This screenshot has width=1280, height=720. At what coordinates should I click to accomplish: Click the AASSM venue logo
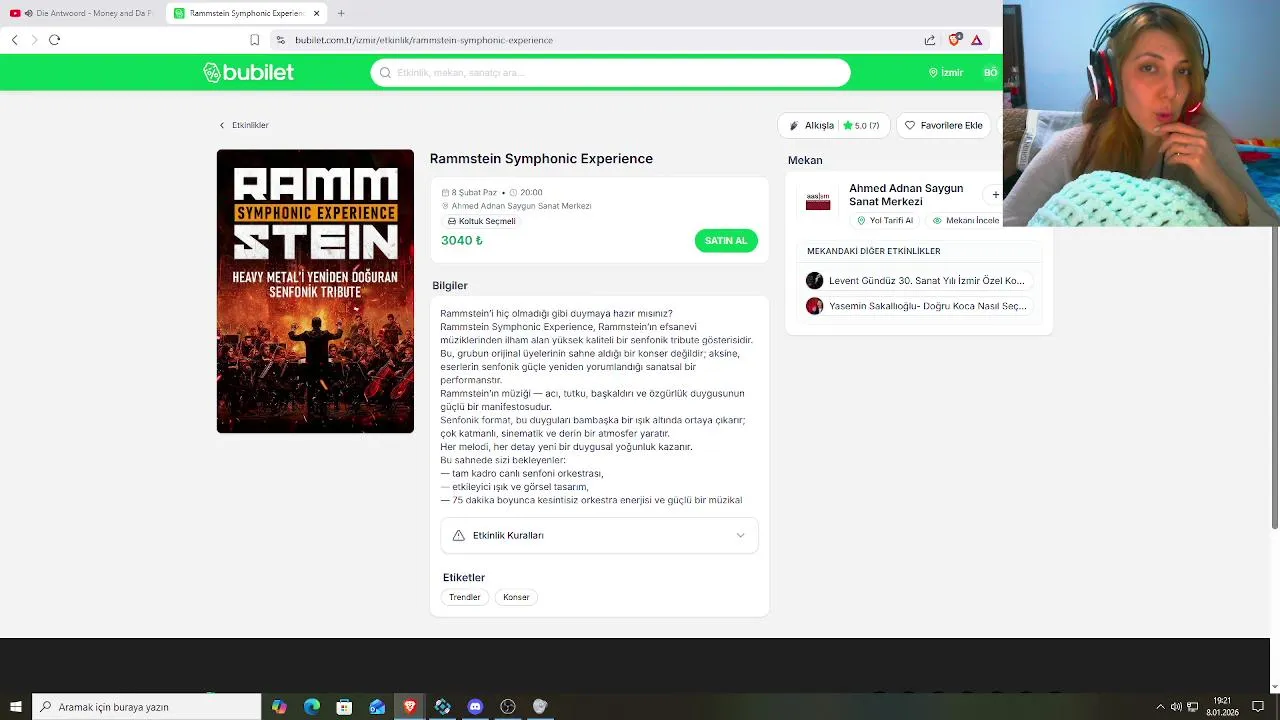pyautogui.click(x=818, y=201)
